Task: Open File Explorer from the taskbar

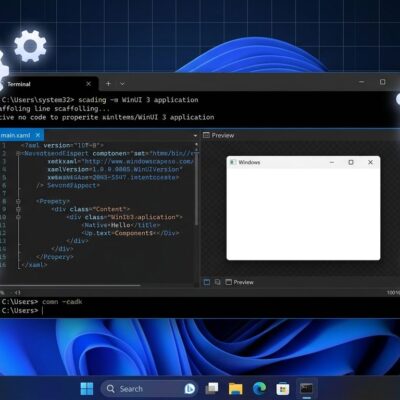Action: click(235, 389)
